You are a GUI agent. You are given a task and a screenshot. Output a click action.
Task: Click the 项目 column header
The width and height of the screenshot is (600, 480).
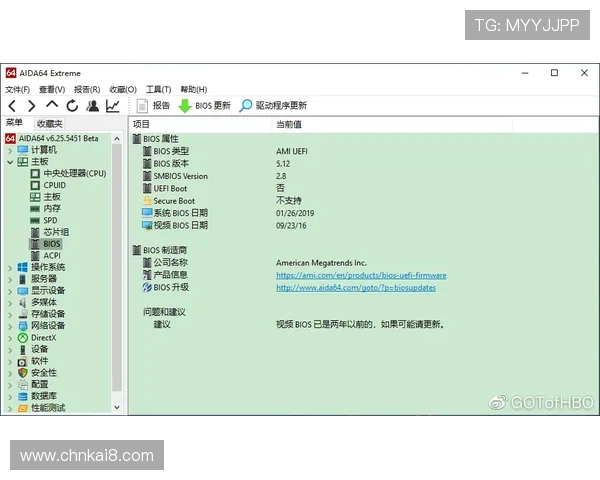point(200,124)
